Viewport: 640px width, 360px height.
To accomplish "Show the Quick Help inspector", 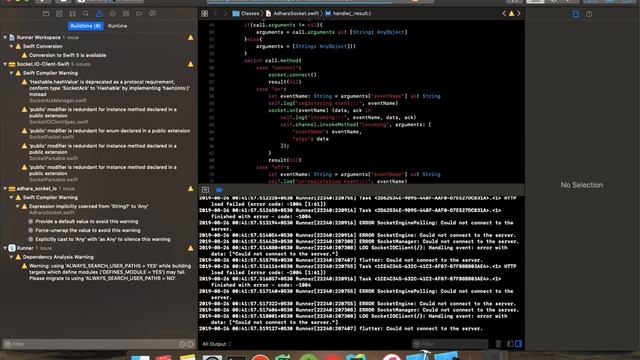I will click(589, 14).
